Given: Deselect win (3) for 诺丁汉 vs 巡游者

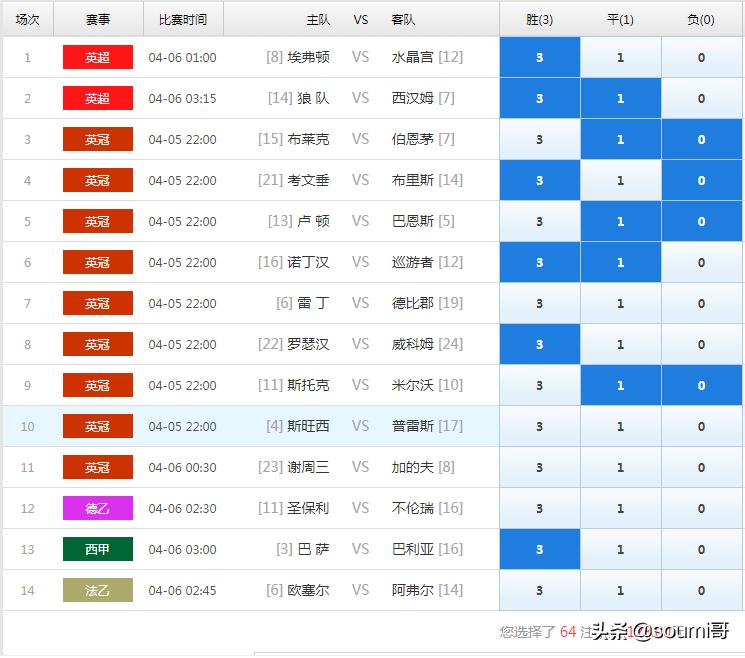Looking at the screenshot, I should pos(540,262).
